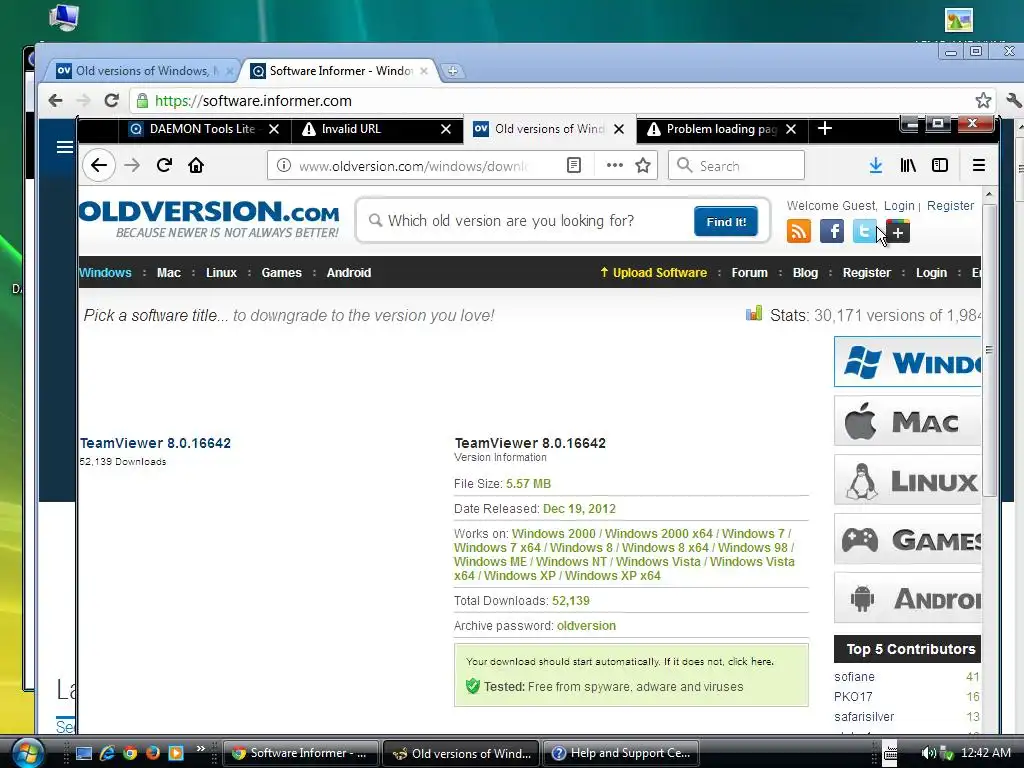Screen dimensions: 1024x768
Task: Click the Find It! button
Action: pos(726,221)
